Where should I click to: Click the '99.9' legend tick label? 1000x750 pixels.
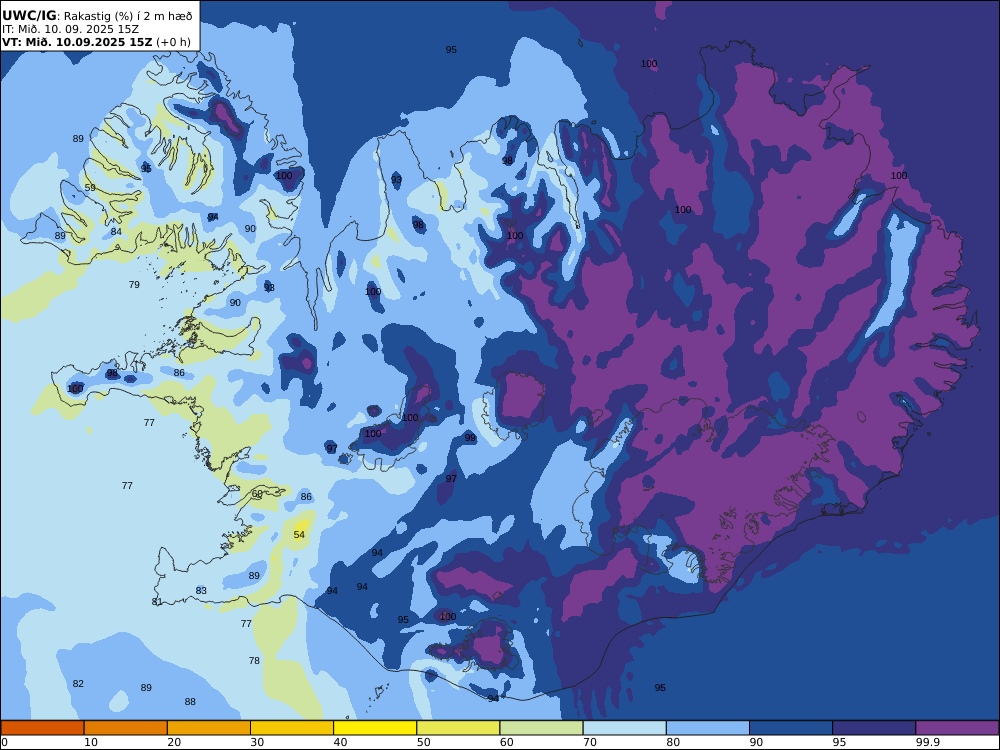tap(928, 742)
